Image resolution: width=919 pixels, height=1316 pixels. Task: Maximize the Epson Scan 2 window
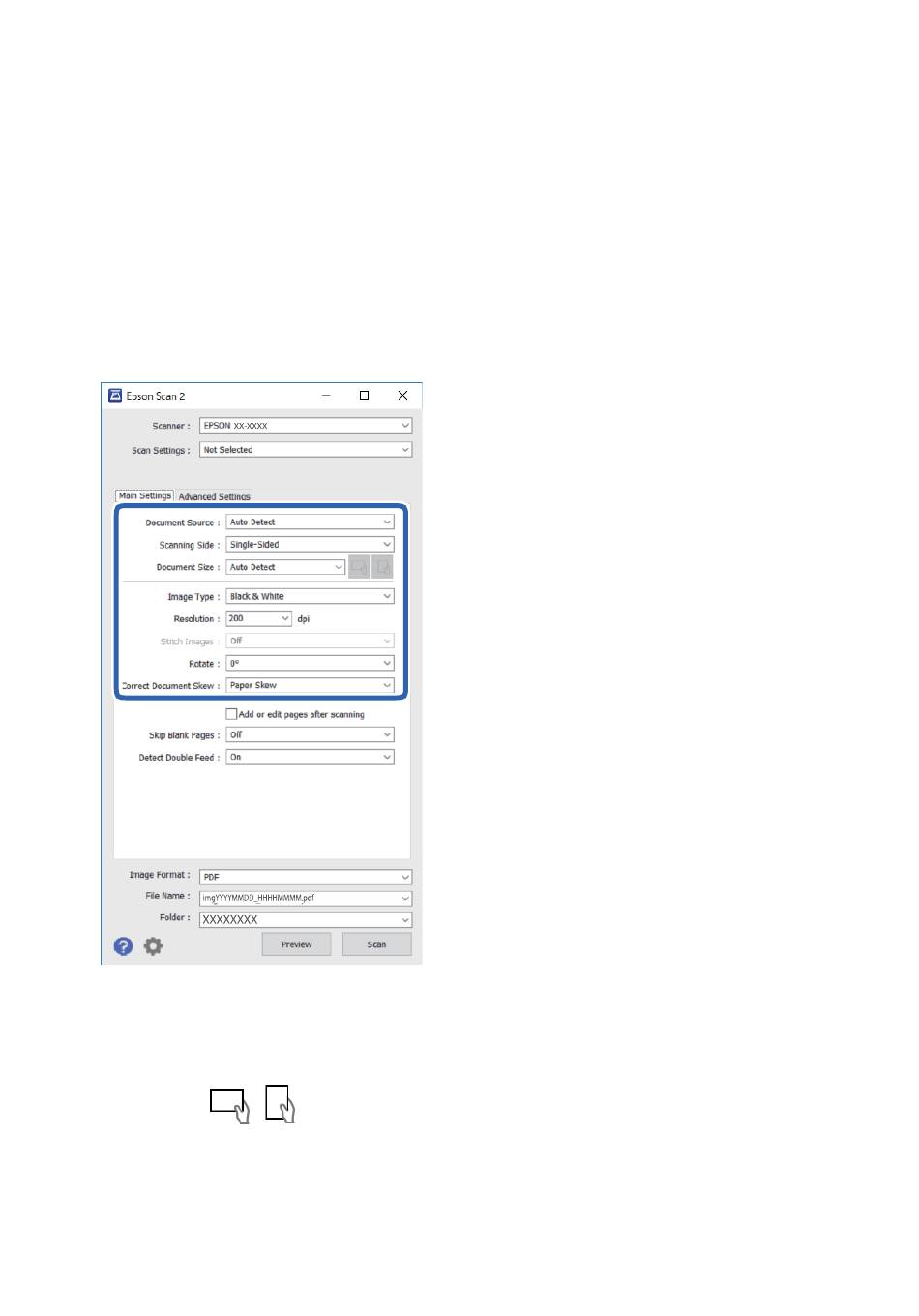pos(364,396)
